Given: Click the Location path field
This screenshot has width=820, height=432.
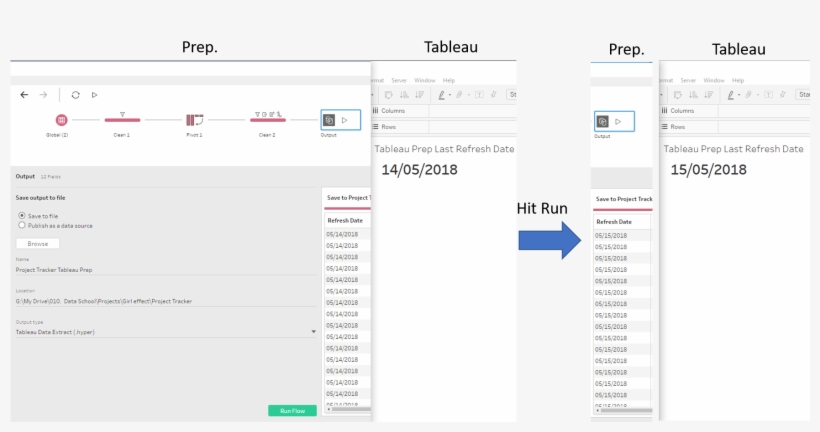Looking at the screenshot, I should 166,301.
